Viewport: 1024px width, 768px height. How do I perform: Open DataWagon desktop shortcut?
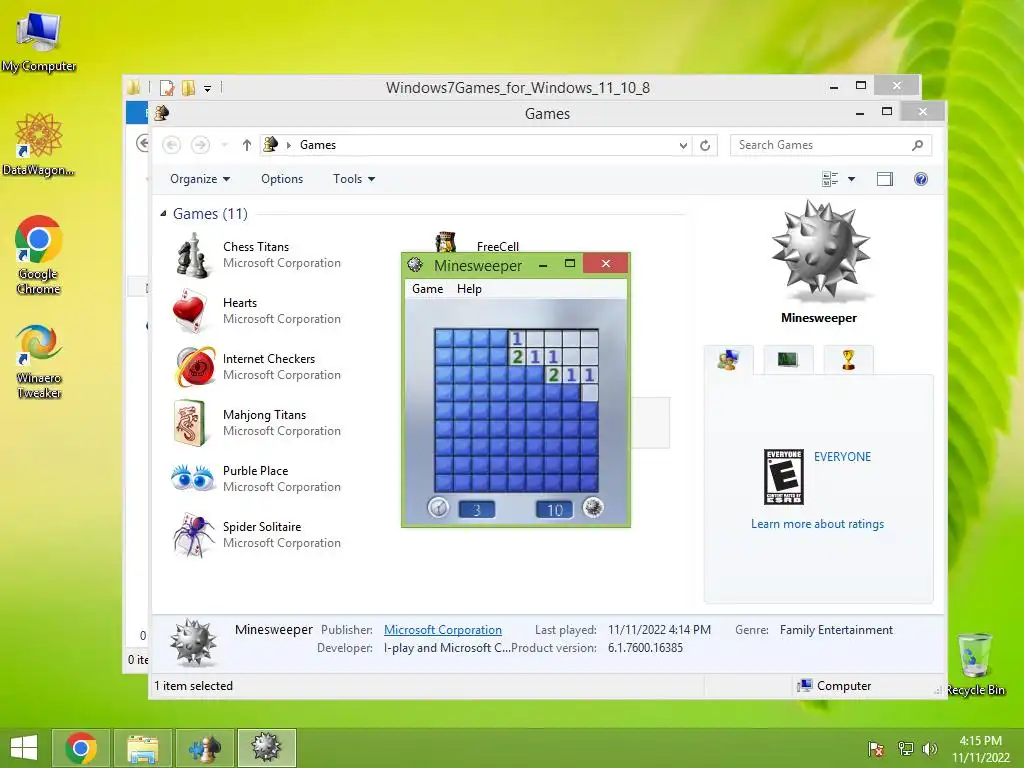pyautogui.click(x=39, y=144)
